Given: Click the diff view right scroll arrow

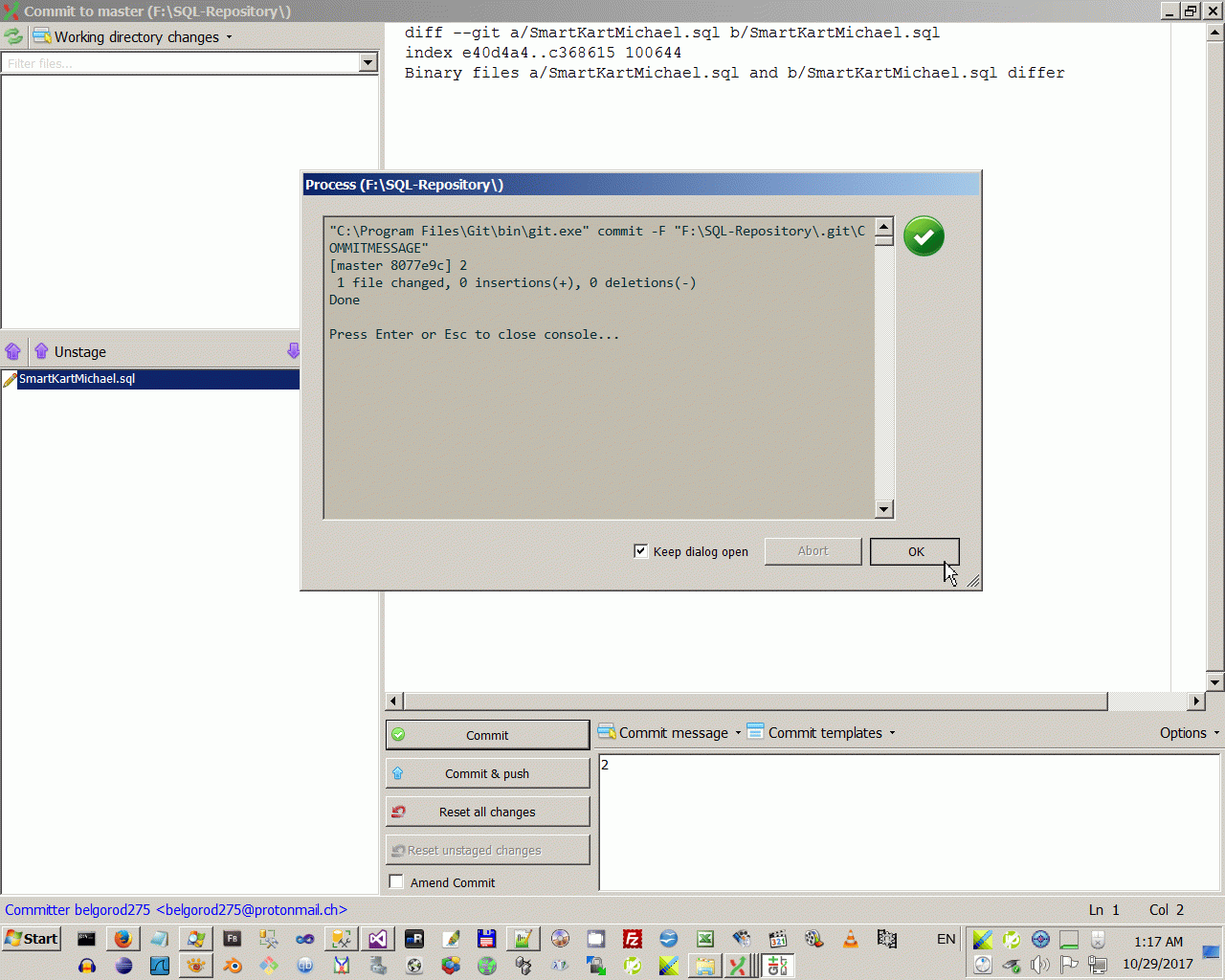Looking at the screenshot, I should click(x=1196, y=702).
